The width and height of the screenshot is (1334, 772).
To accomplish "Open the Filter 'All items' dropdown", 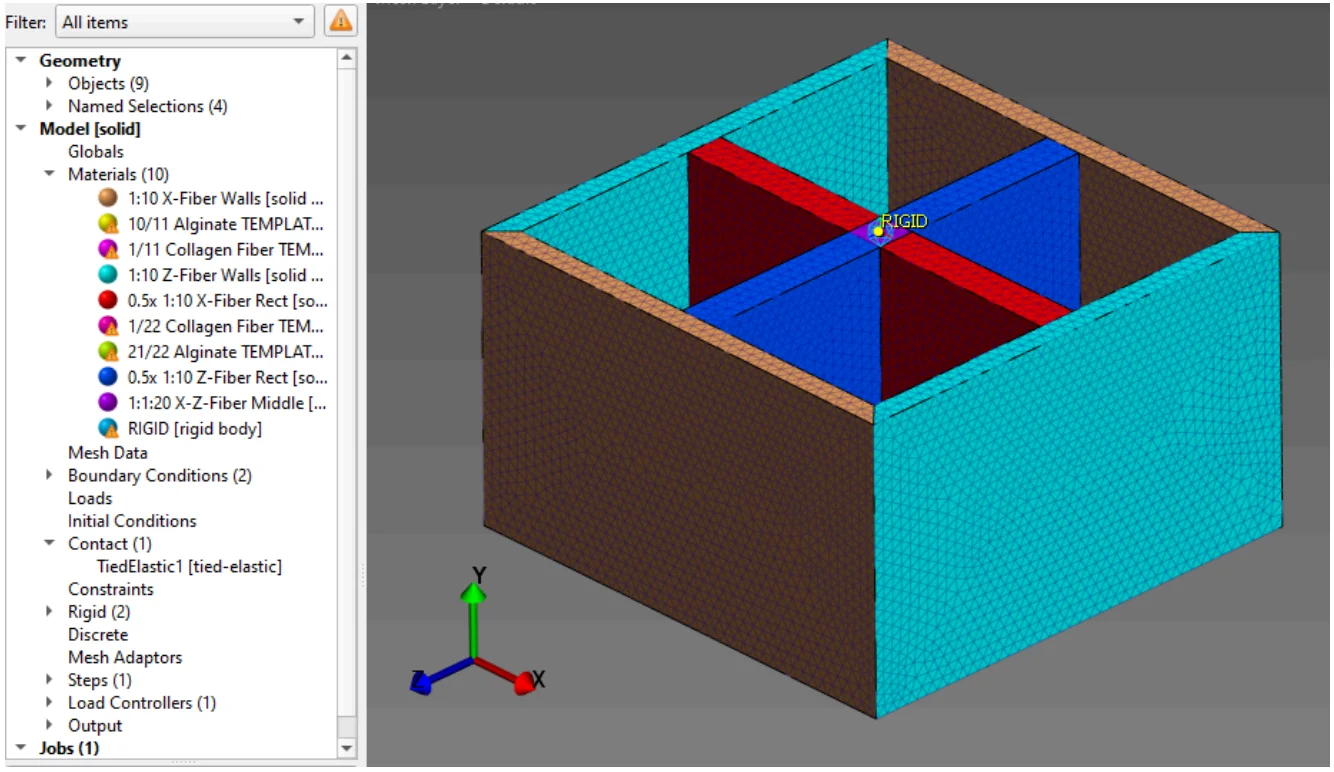I will (x=184, y=21).
